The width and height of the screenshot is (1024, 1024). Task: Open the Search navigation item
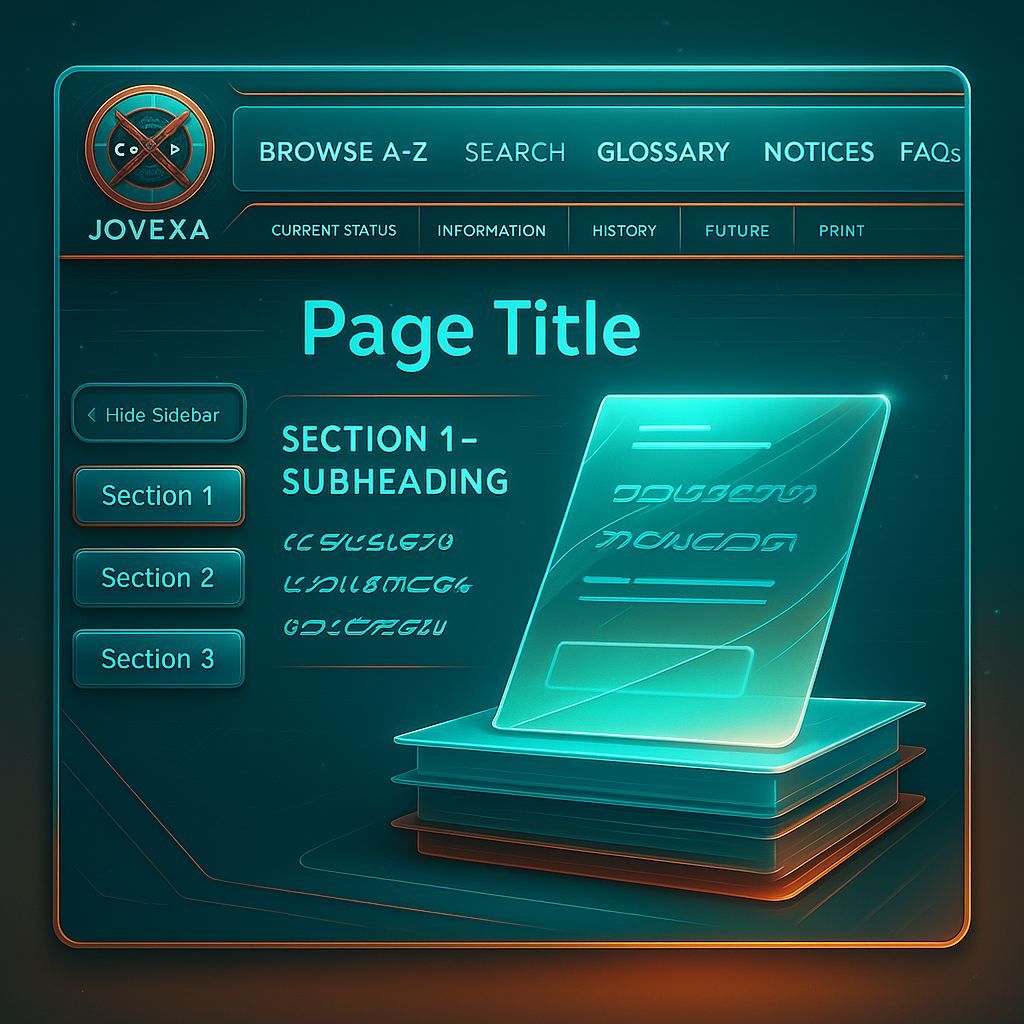(515, 152)
